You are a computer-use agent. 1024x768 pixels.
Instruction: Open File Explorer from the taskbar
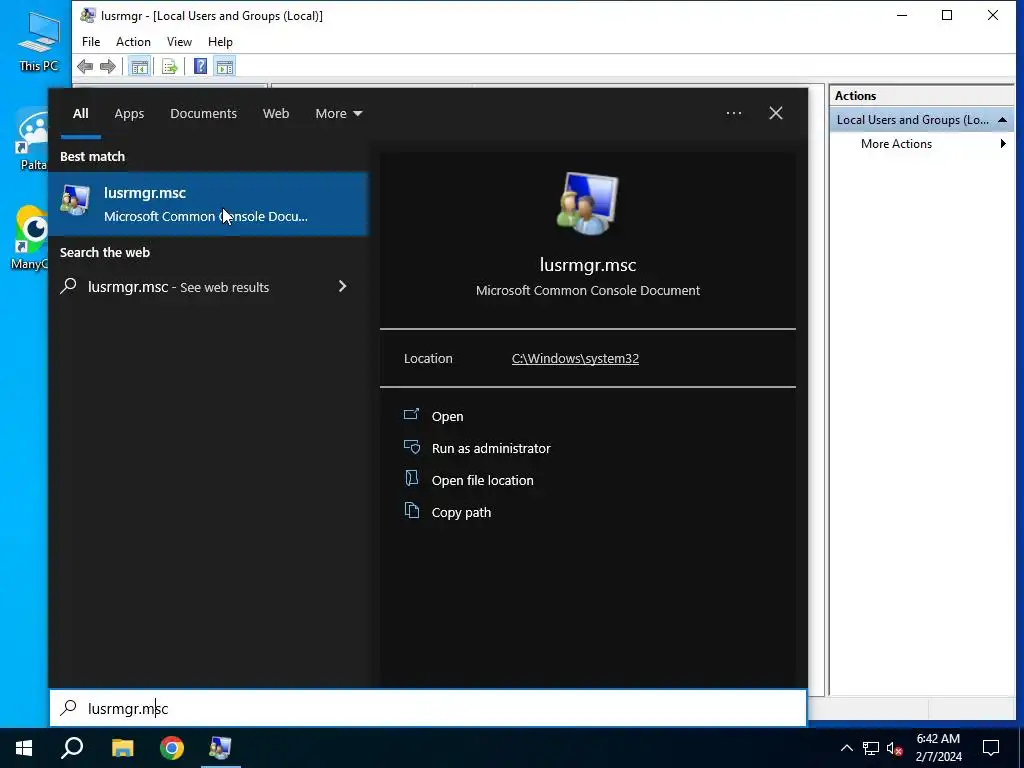pyautogui.click(x=122, y=748)
